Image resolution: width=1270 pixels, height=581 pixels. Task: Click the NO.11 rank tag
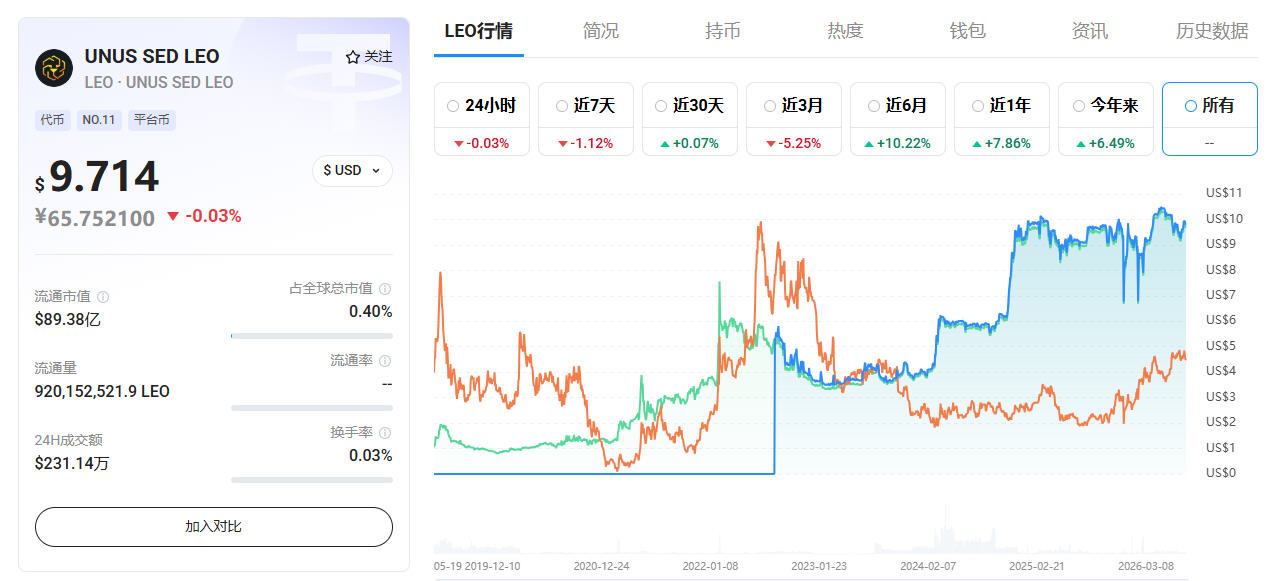[x=99, y=120]
